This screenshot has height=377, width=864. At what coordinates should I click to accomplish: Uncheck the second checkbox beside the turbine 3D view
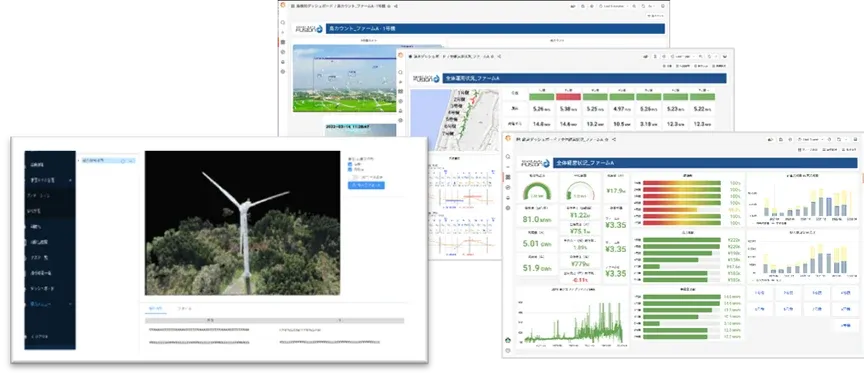350,170
